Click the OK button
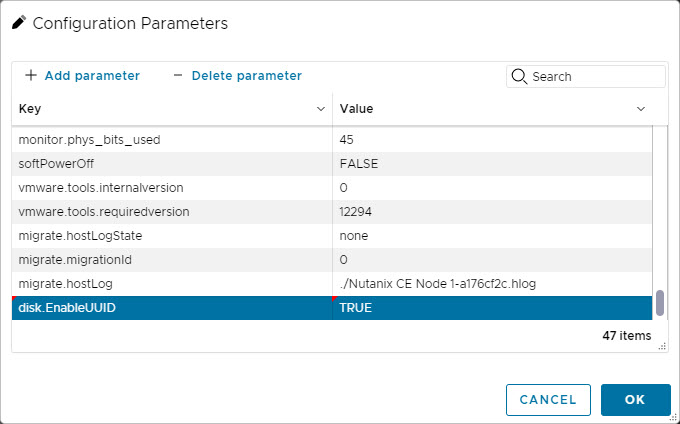Image resolution: width=680 pixels, height=424 pixels. coord(636,400)
